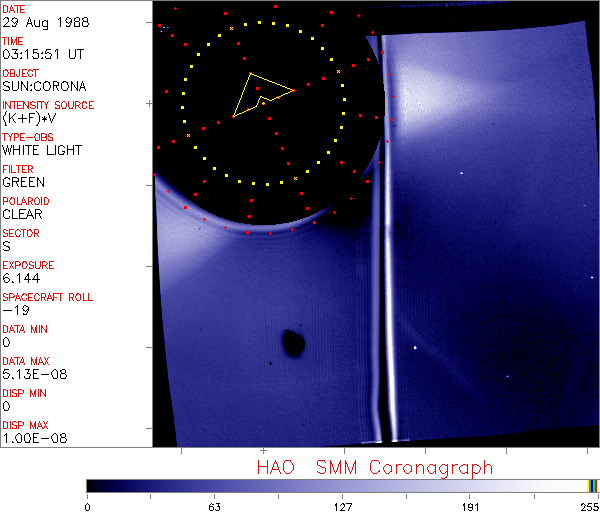Select the exposure value "6.144"
Image resolution: width=600 pixels, height=512 pixels.
[x=21, y=278]
